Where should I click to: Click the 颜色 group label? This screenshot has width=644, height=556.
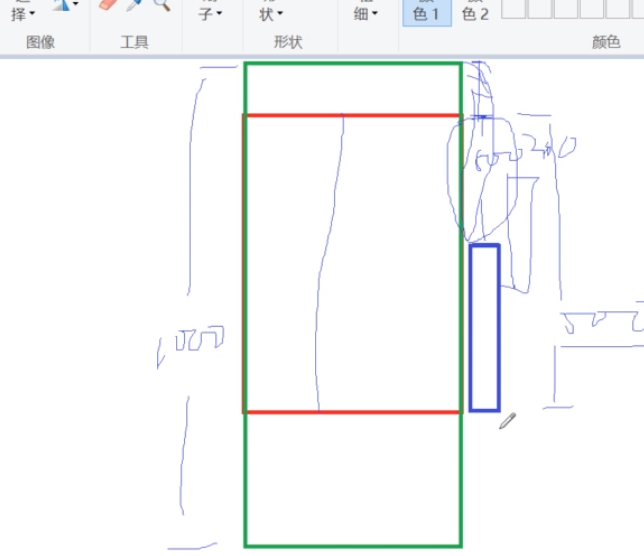click(x=606, y=42)
